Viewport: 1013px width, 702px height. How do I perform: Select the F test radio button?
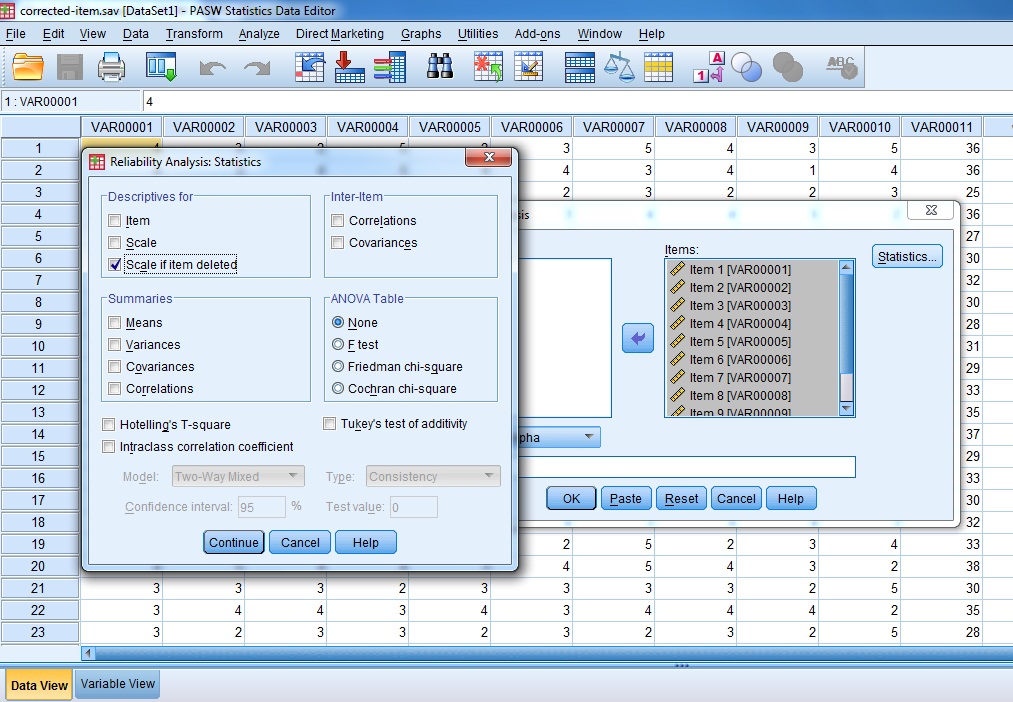[x=338, y=345]
